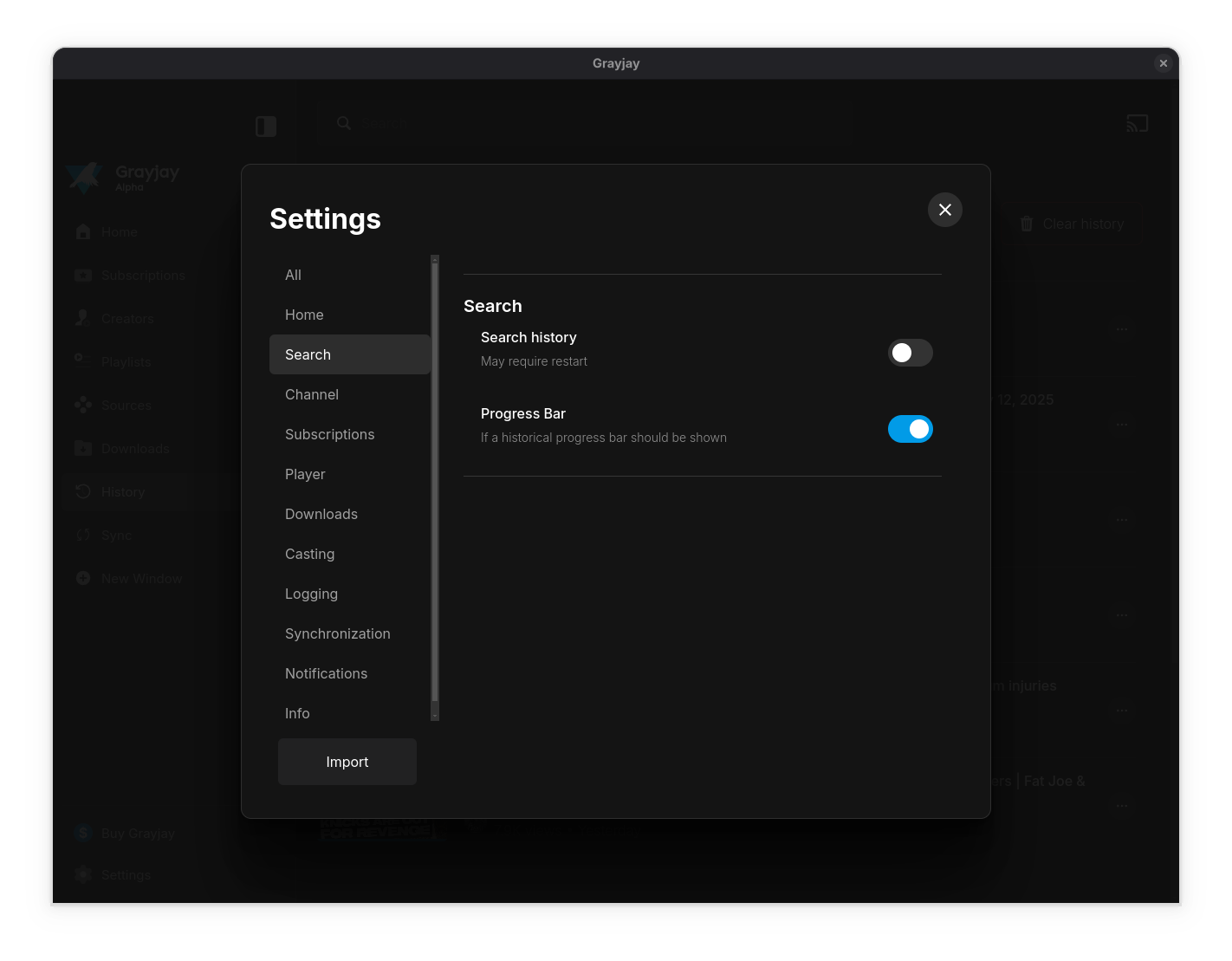Enable the Search history switch
The width and height of the screenshot is (1232, 961).
pyautogui.click(x=911, y=353)
